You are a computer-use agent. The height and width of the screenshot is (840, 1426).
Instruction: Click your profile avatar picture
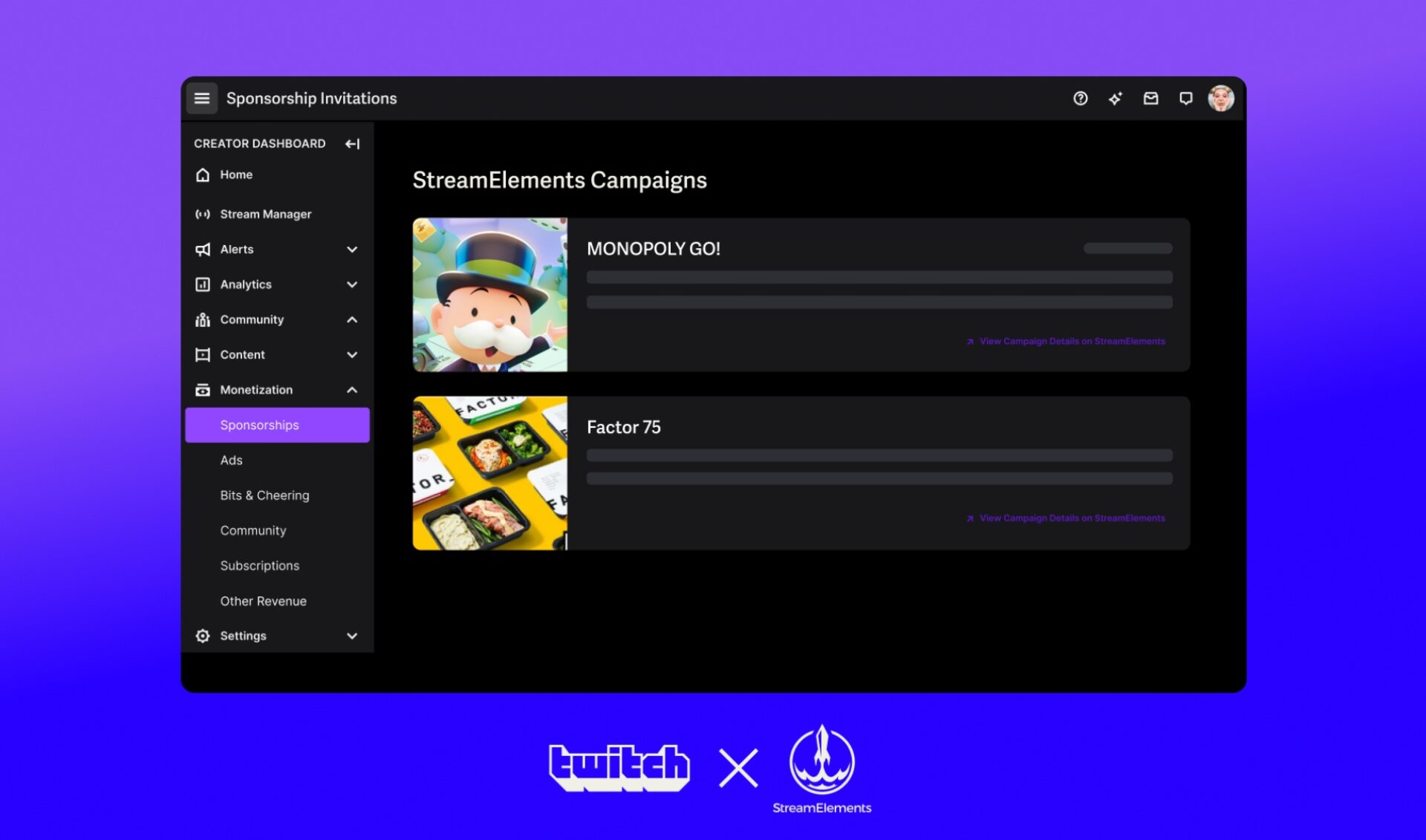[x=1220, y=98]
